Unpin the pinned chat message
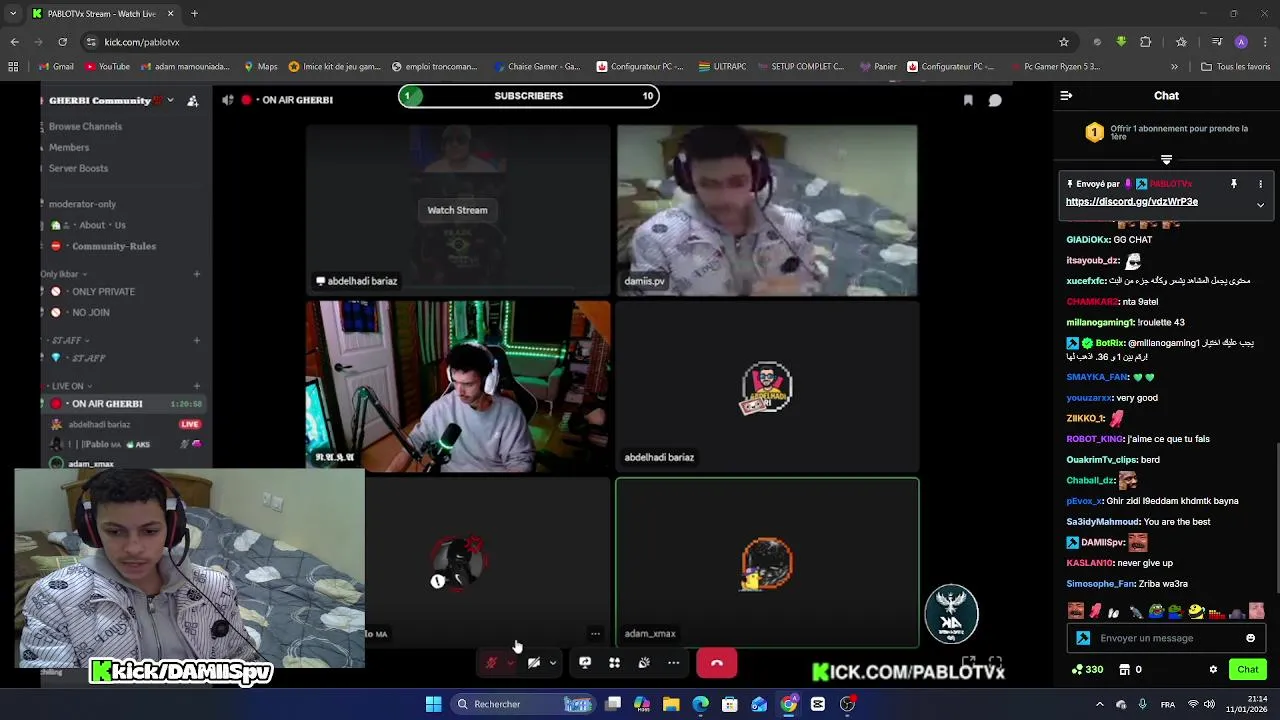 click(1233, 184)
